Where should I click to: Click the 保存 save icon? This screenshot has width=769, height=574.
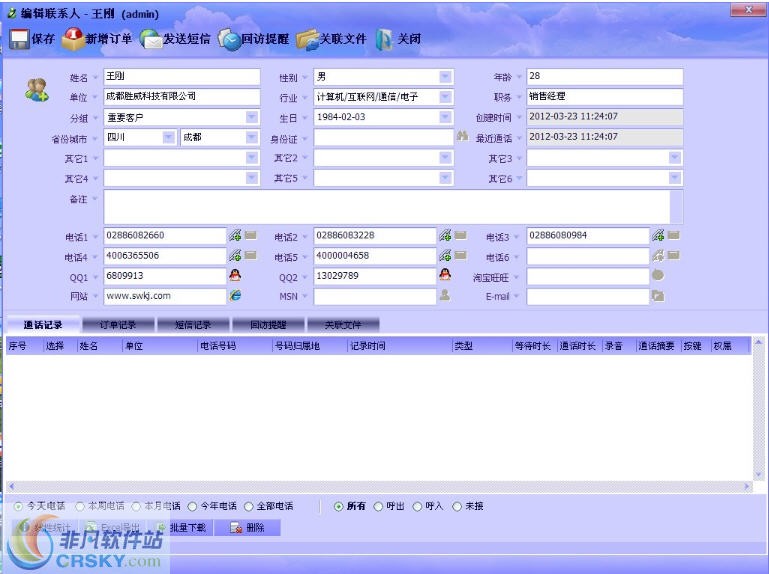(20, 39)
